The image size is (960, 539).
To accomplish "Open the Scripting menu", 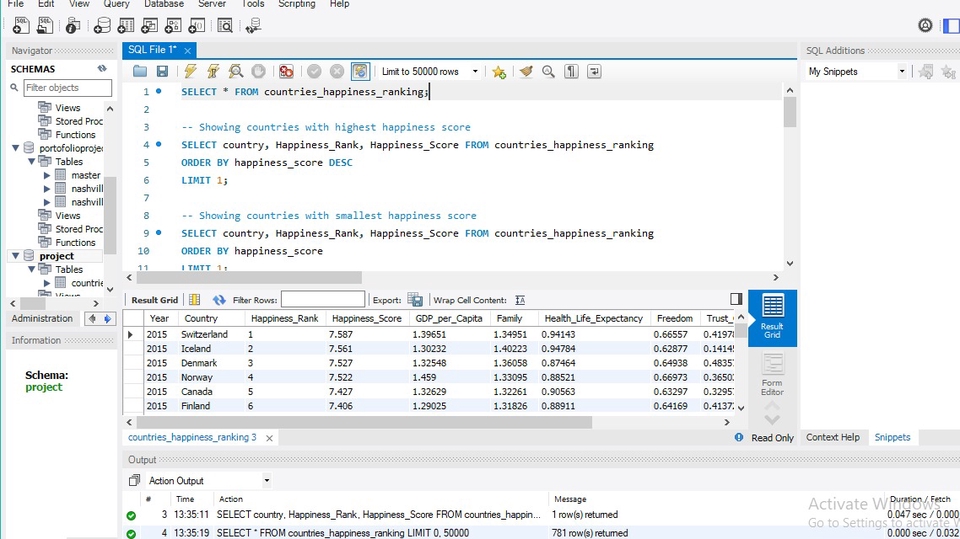I will [x=297, y=4].
